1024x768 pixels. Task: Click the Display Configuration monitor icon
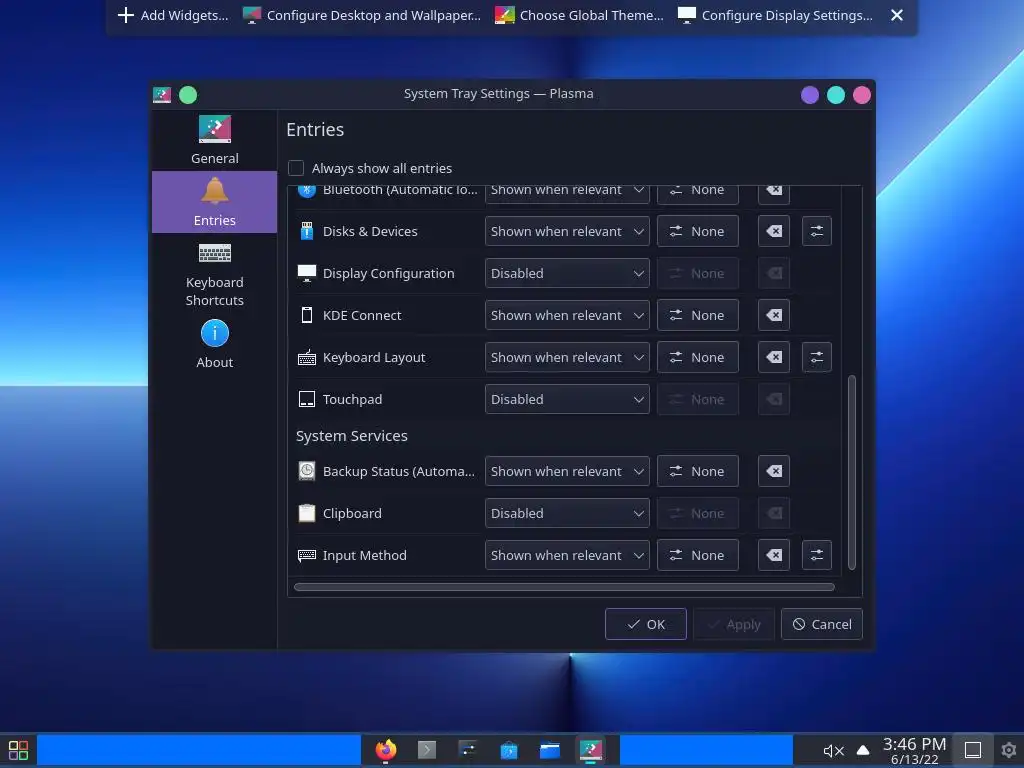306,273
